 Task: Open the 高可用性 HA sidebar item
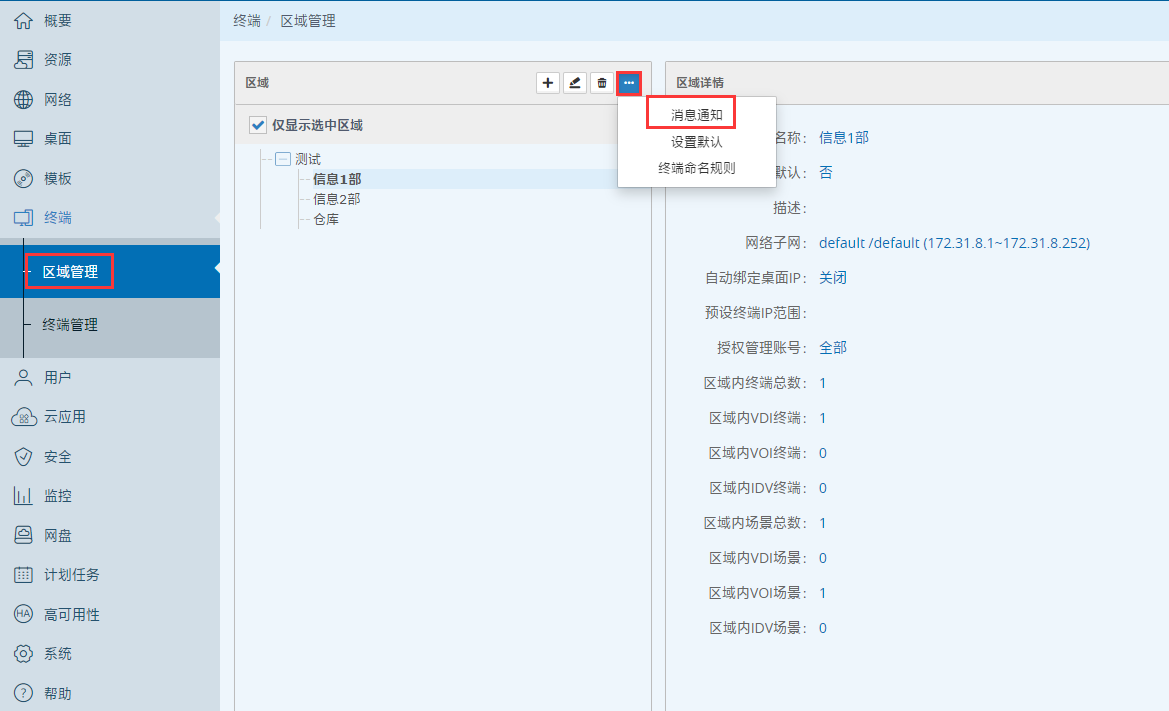point(71,615)
